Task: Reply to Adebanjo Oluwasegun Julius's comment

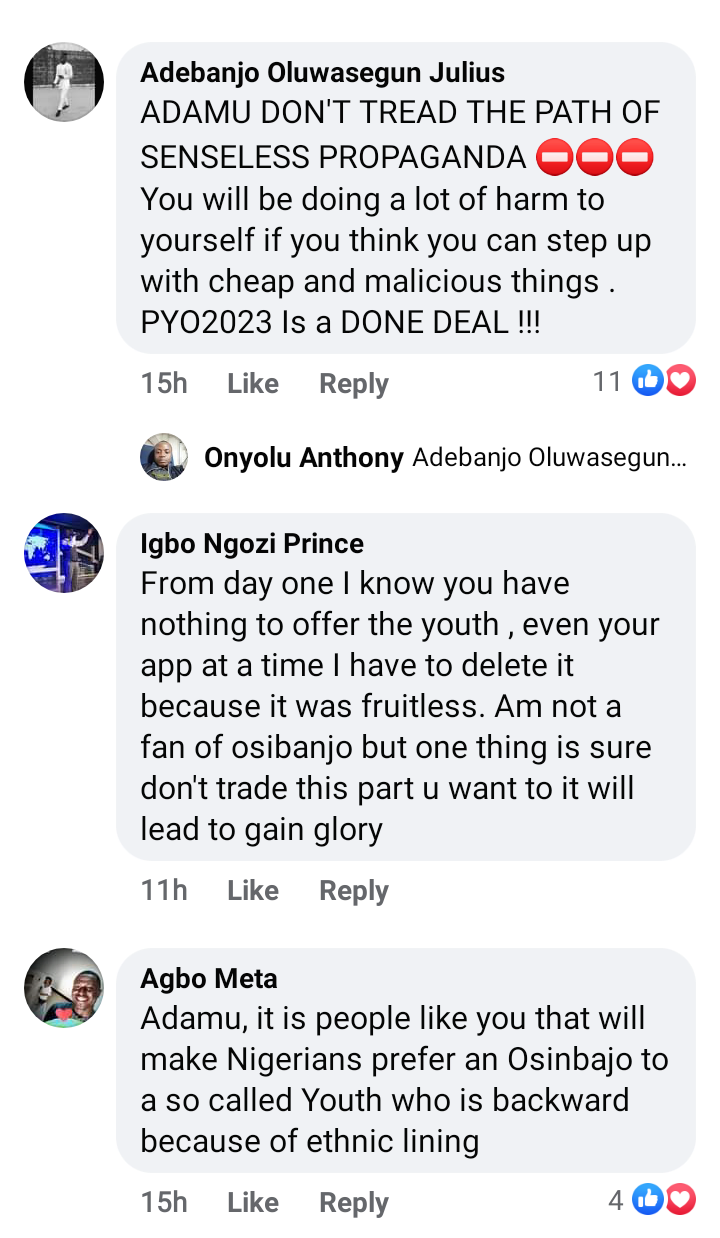Action: pos(353,383)
